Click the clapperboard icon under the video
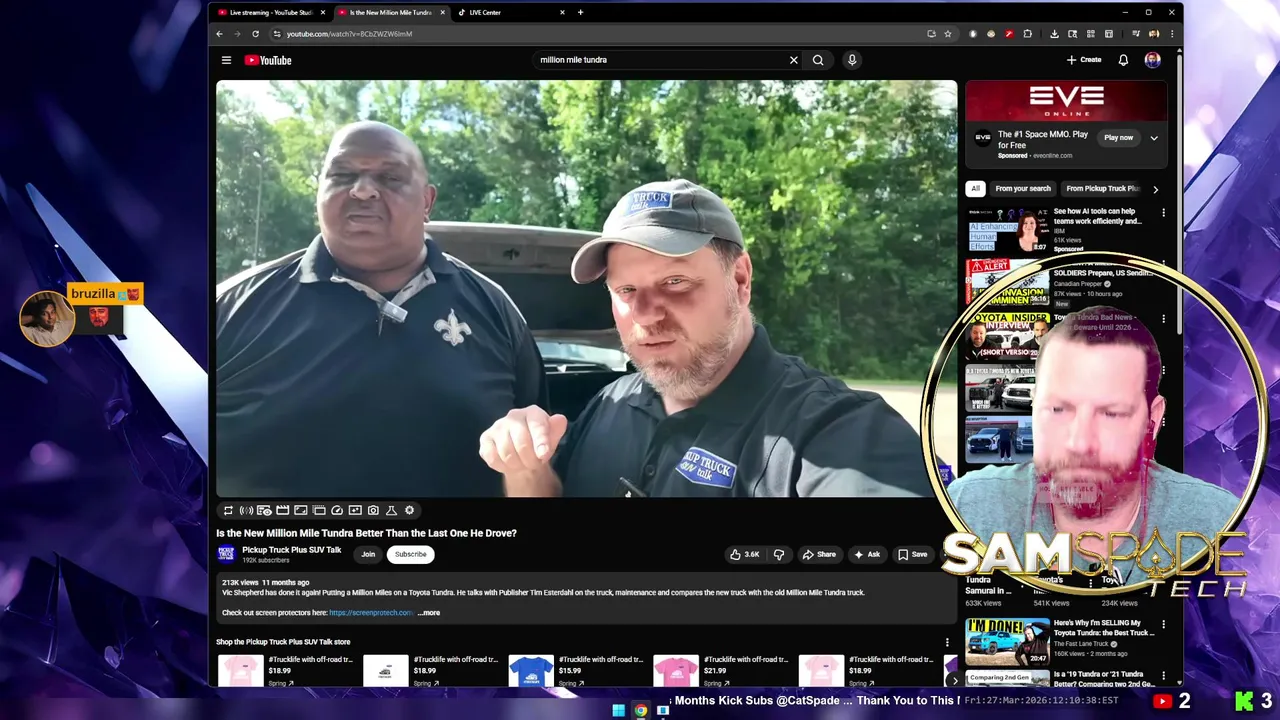 282,510
